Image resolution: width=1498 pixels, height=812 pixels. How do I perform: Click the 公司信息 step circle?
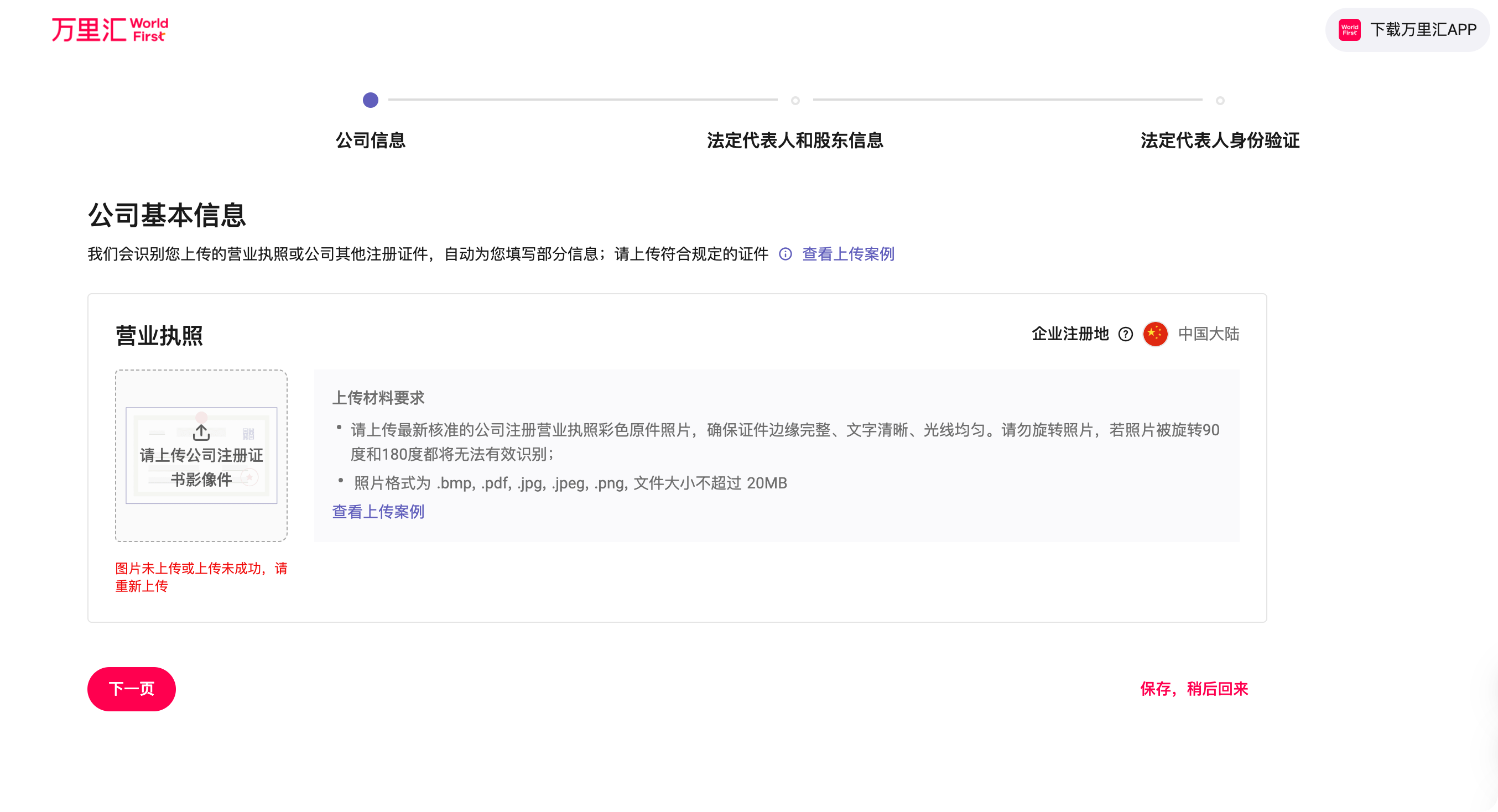(371, 101)
